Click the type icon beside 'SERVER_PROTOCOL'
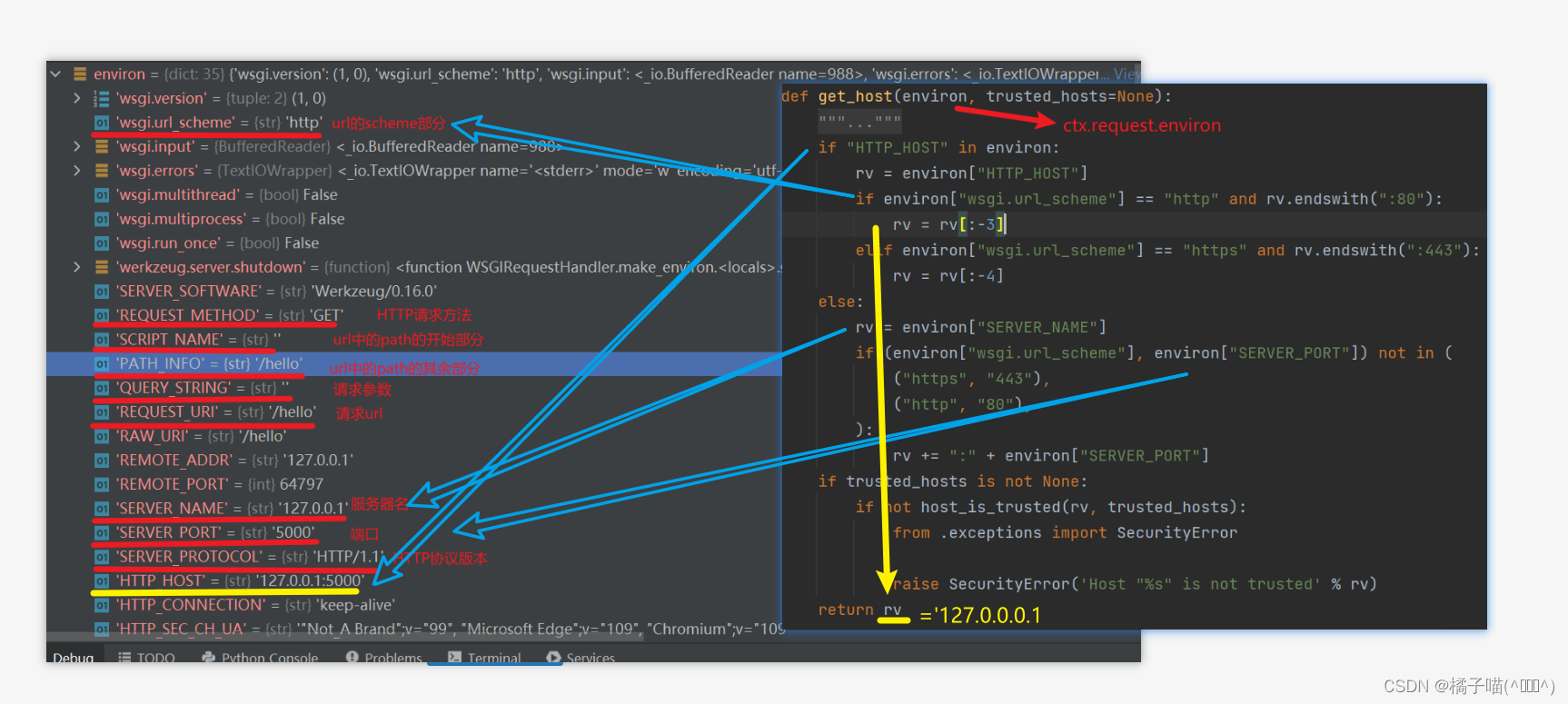 point(102,557)
